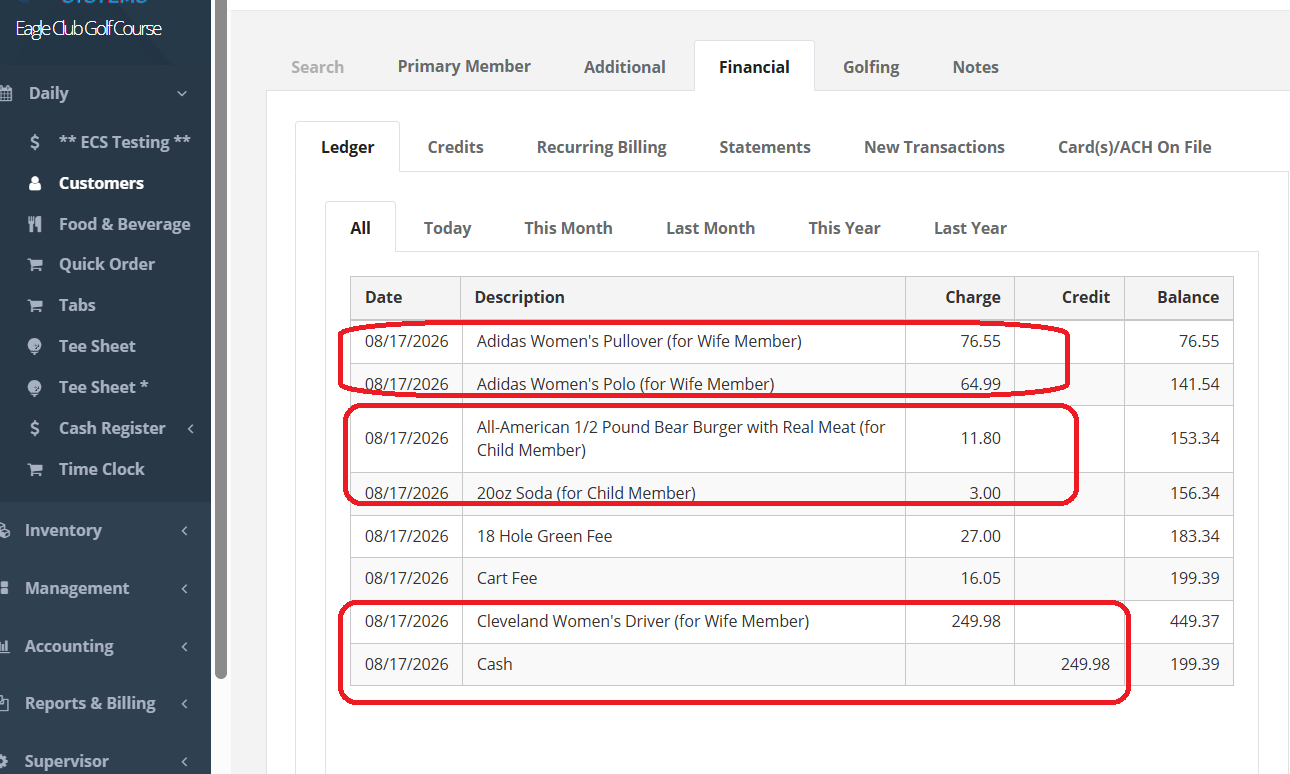Open the Time Clock page

point(101,469)
